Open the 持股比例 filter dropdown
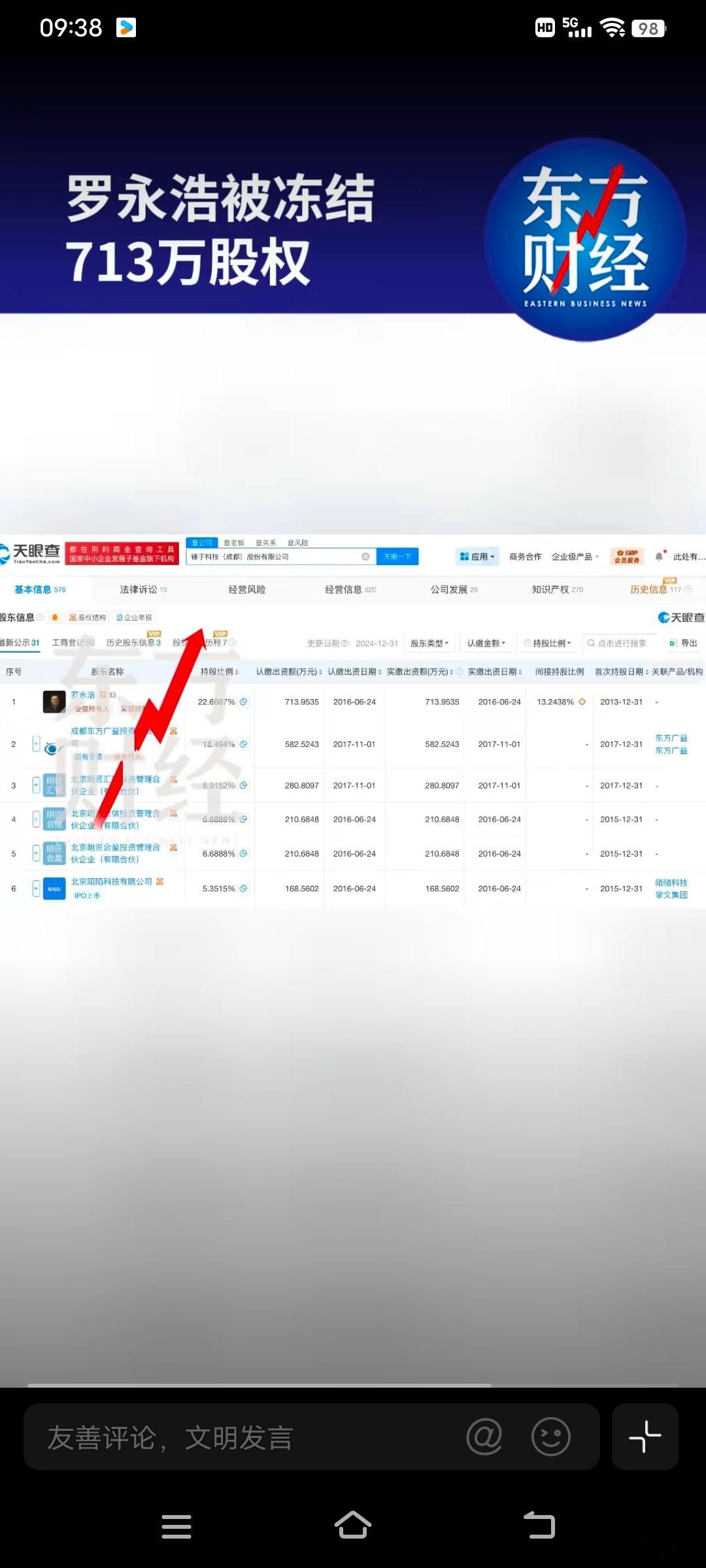The image size is (706, 1568). pos(548,643)
